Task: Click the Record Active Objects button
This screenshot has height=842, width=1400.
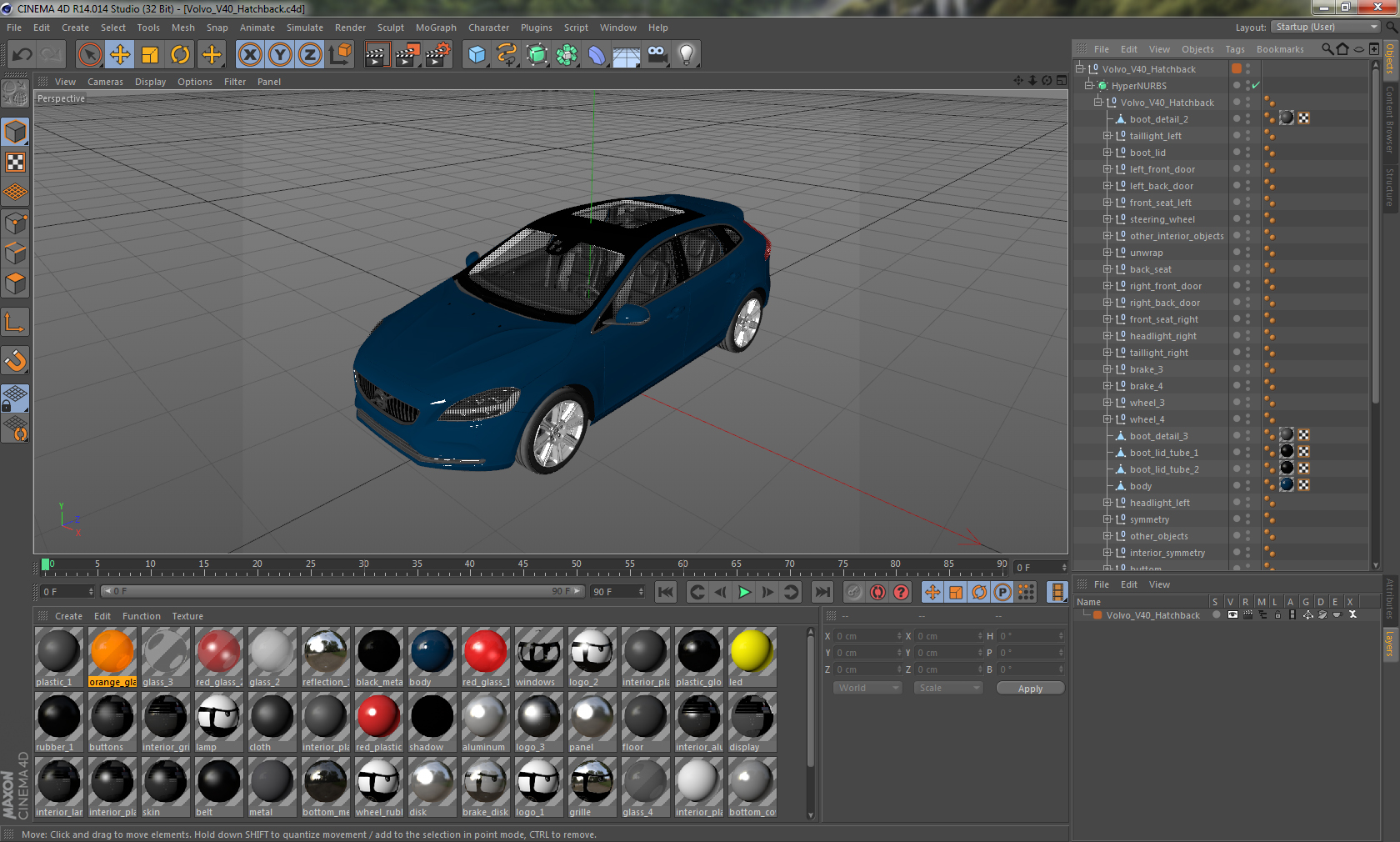Action: coord(854,592)
